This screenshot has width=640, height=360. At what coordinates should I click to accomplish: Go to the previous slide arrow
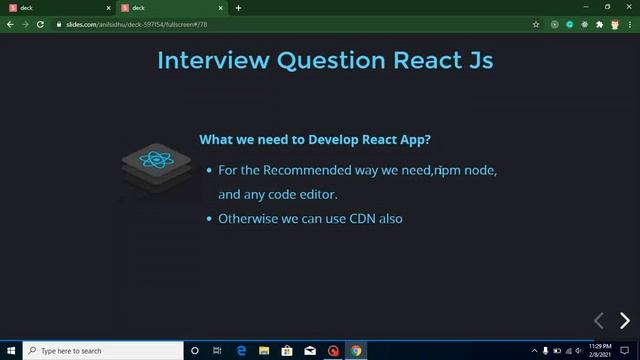pyautogui.click(x=599, y=321)
